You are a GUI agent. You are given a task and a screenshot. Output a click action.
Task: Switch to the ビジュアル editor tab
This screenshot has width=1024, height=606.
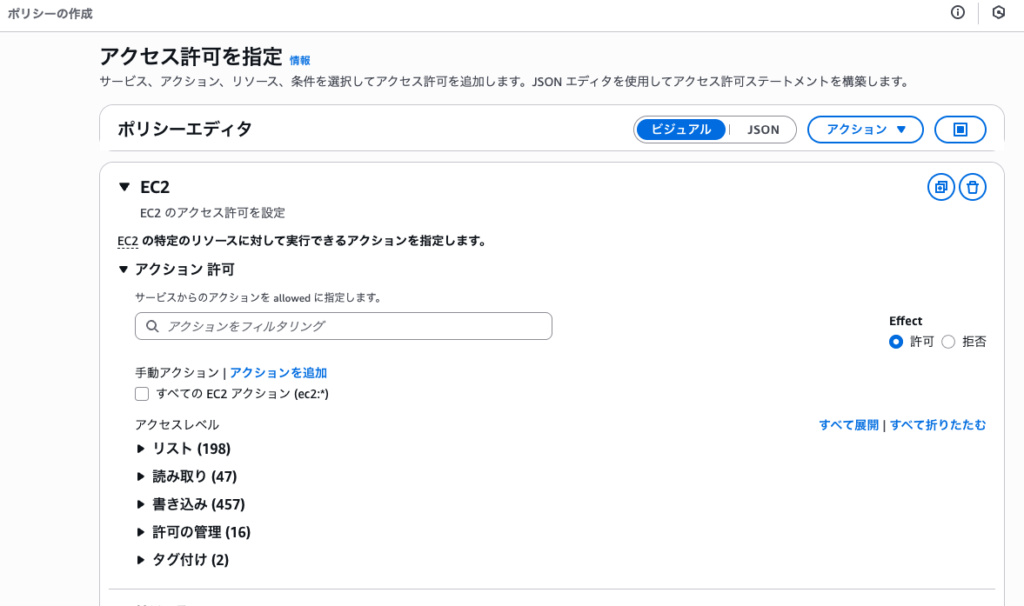tap(681, 130)
